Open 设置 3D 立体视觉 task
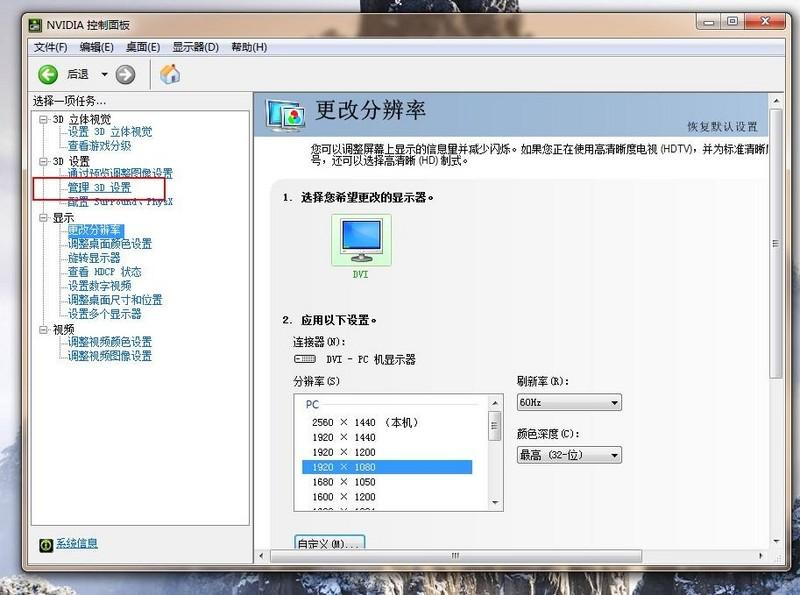Image resolution: width=800 pixels, height=595 pixels. pyautogui.click(x=110, y=132)
